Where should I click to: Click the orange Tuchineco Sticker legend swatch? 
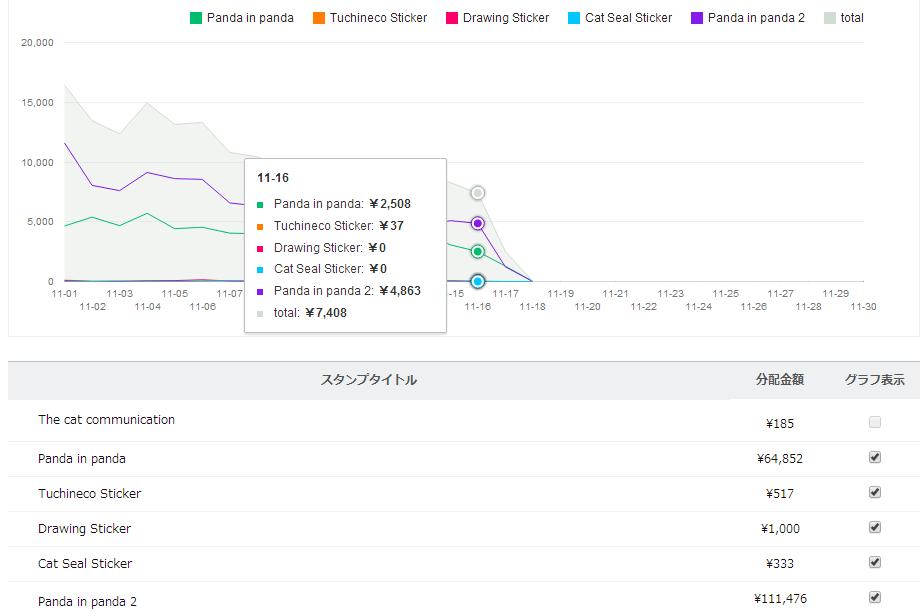click(x=319, y=18)
